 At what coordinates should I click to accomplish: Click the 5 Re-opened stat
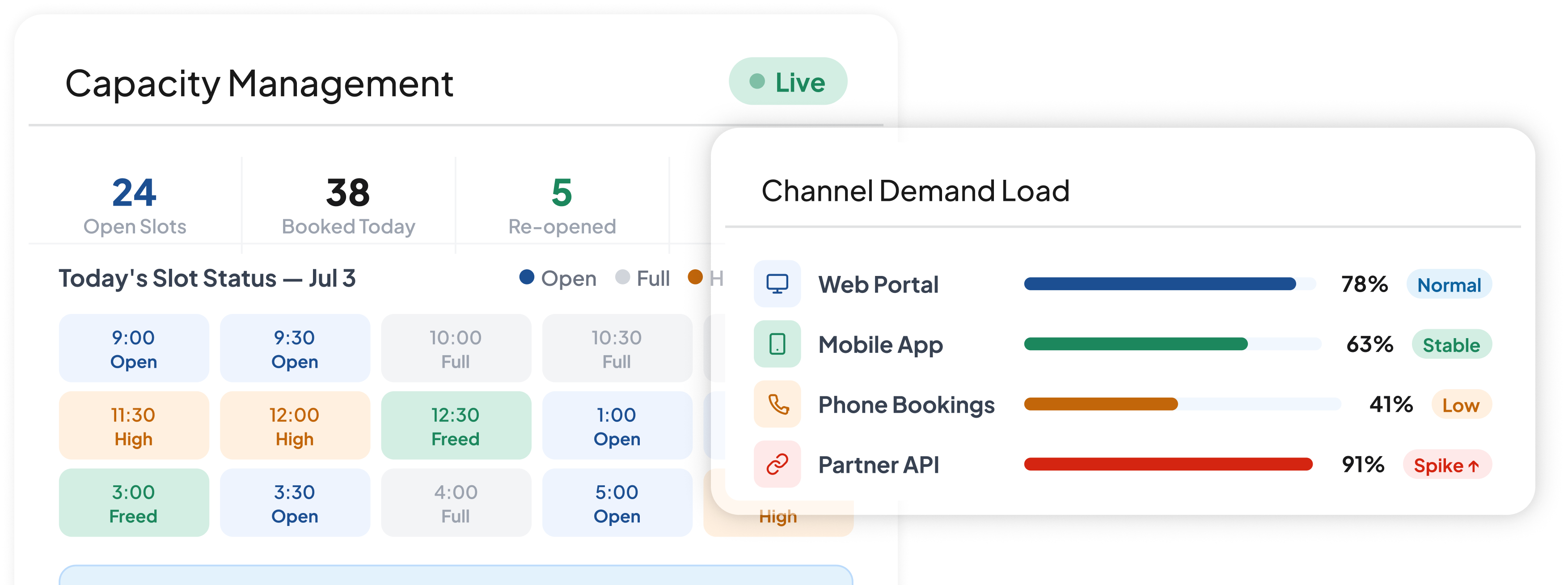[x=562, y=205]
